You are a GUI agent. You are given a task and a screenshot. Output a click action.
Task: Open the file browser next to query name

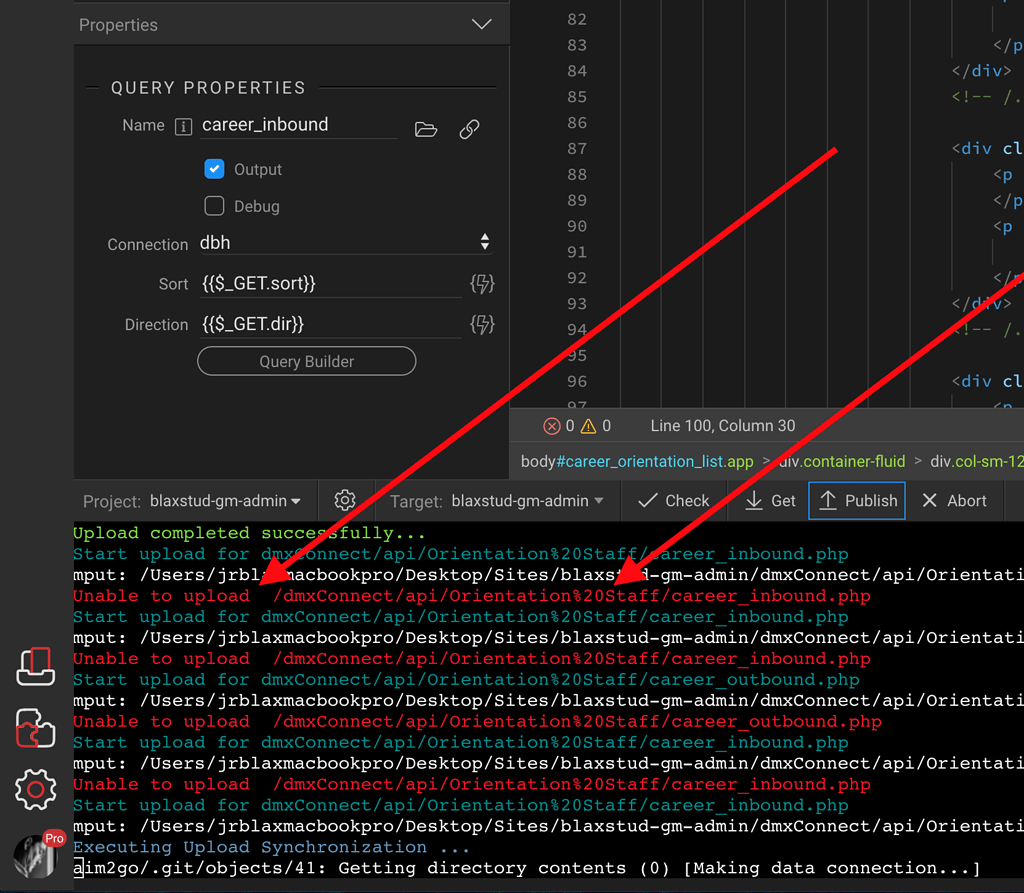click(x=426, y=128)
